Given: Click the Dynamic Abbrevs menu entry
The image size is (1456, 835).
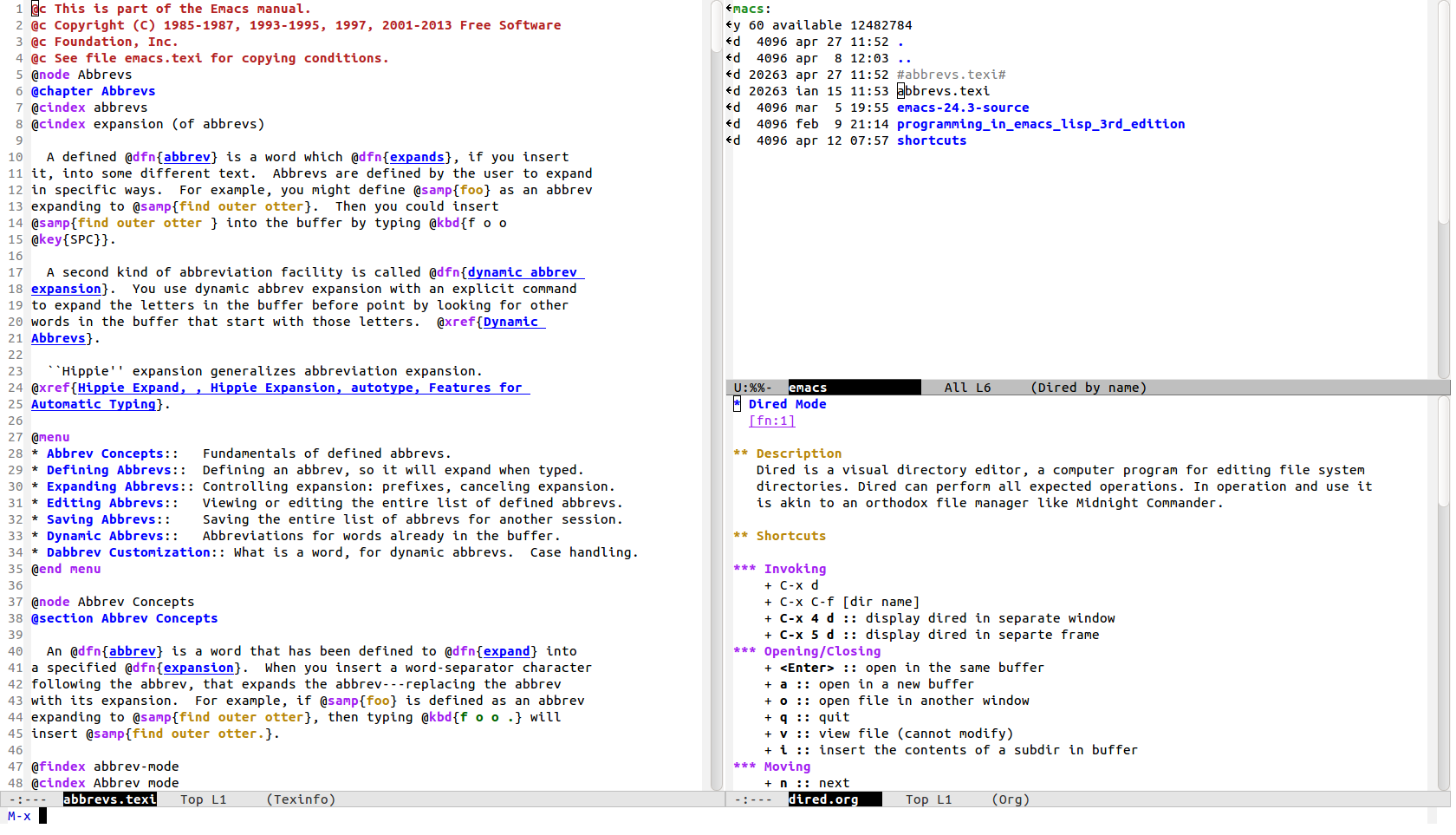Looking at the screenshot, I should [x=105, y=536].
